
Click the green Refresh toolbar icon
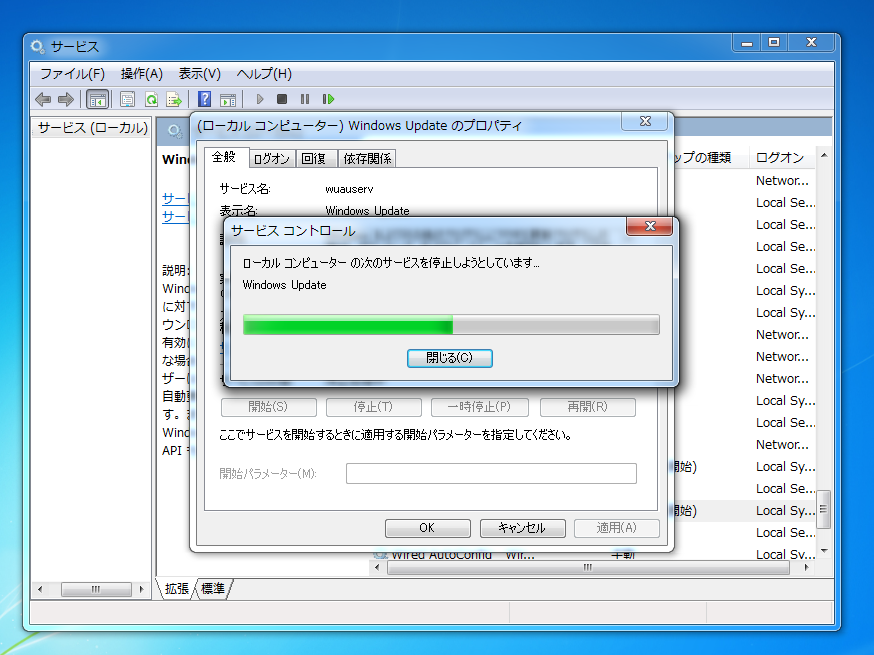151,100
